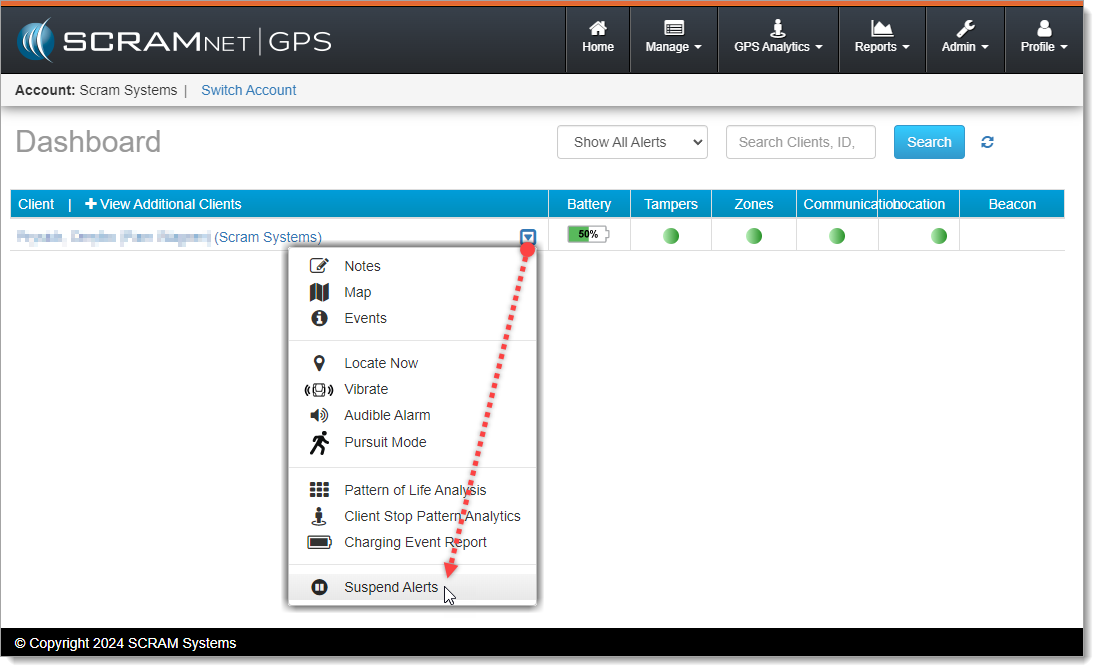Viewport: 1099px width, 672px height.
Task: Click the Events info icon
Action: tap(319, 318)
